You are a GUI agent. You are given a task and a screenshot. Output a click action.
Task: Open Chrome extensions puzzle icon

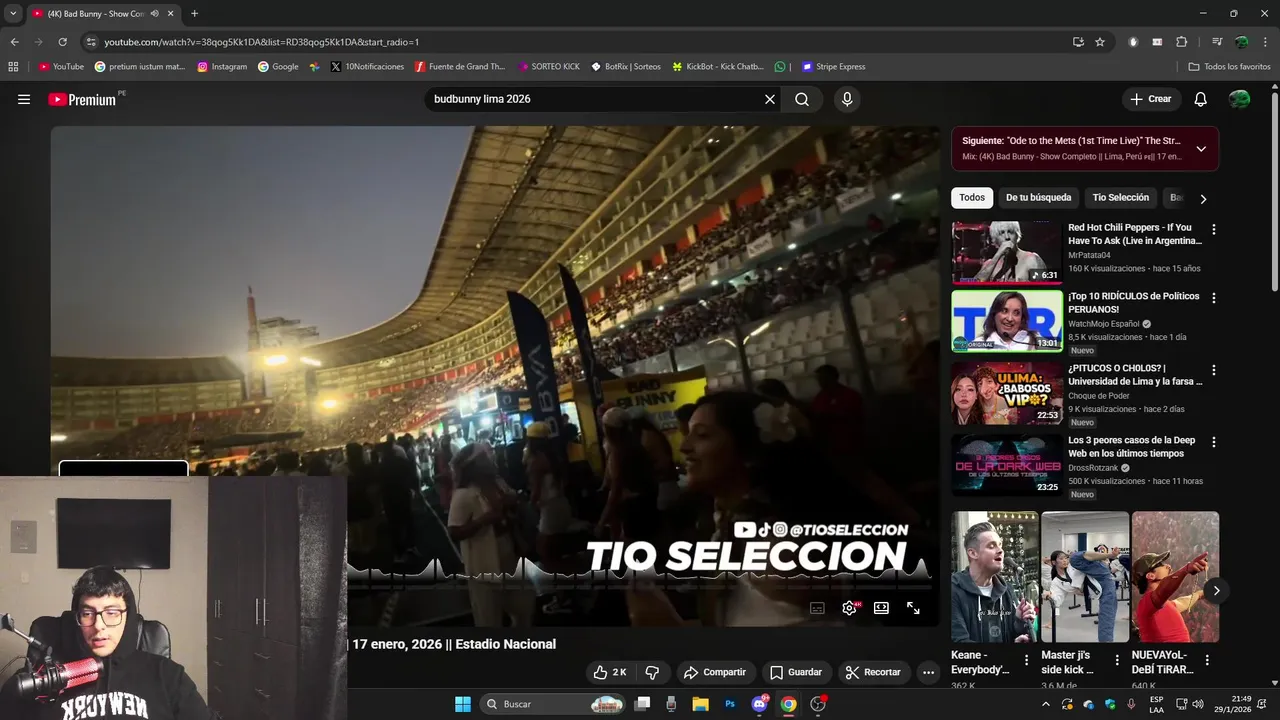click(1182, 42)
